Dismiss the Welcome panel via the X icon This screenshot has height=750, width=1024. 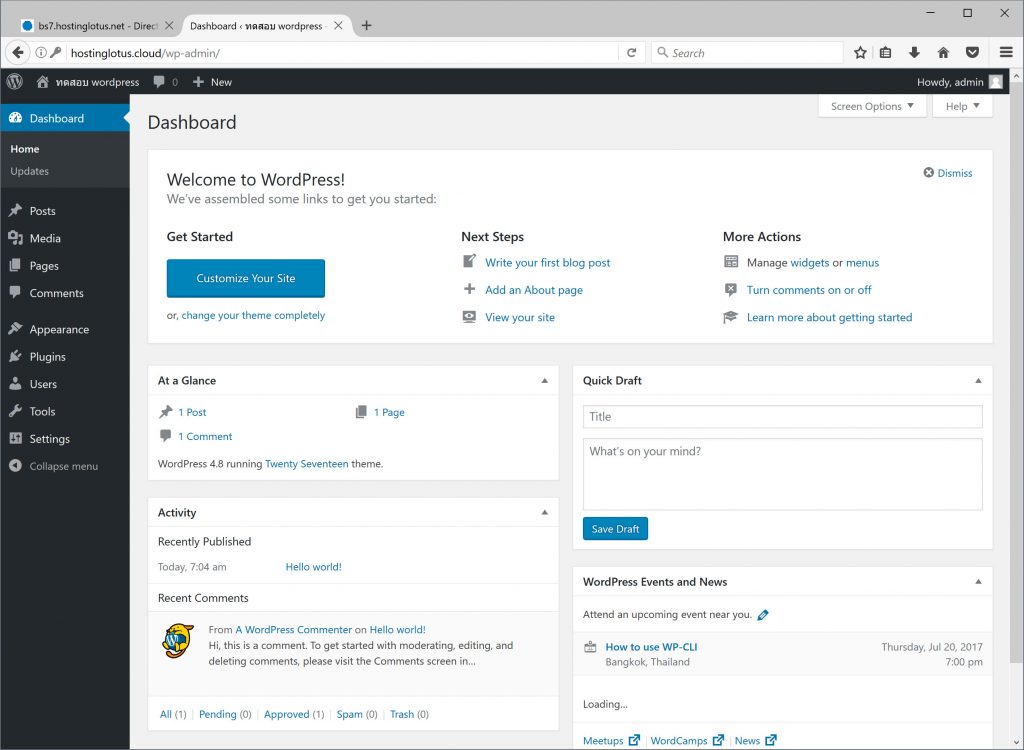(x=928, y=172)
